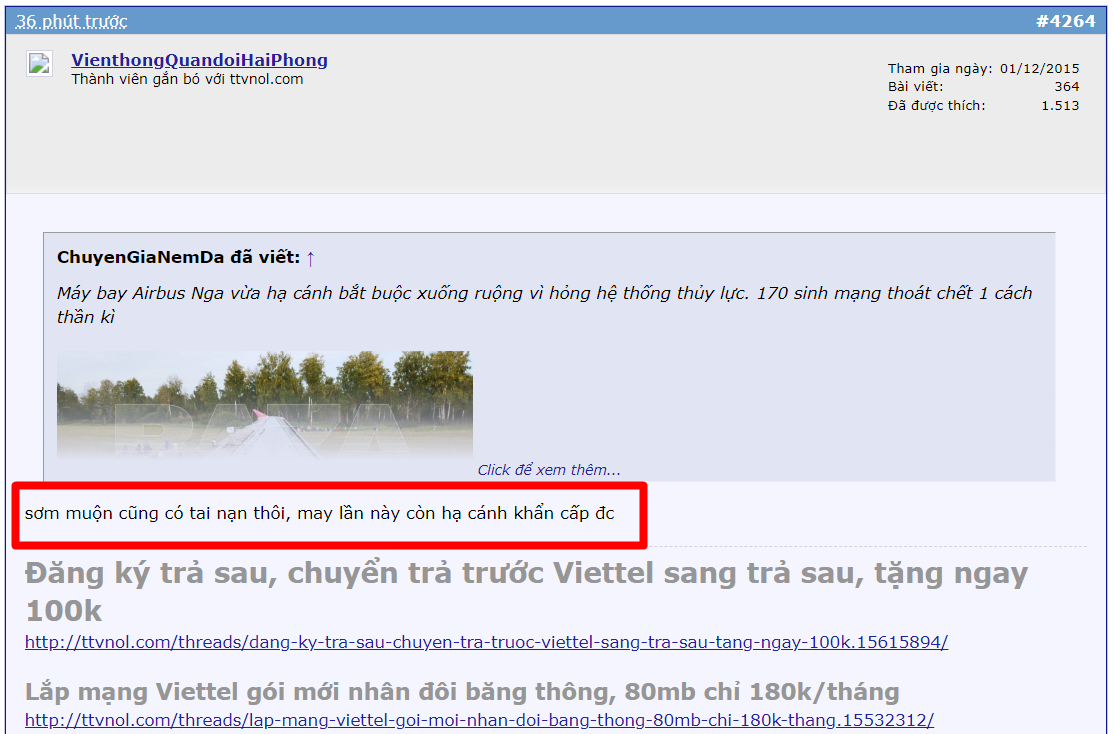Click reply text 'sớm muộn cũng có tai nạn thôi'
Image resolution: width=1114 pixels, height=734 pixels.
(156, 513)
